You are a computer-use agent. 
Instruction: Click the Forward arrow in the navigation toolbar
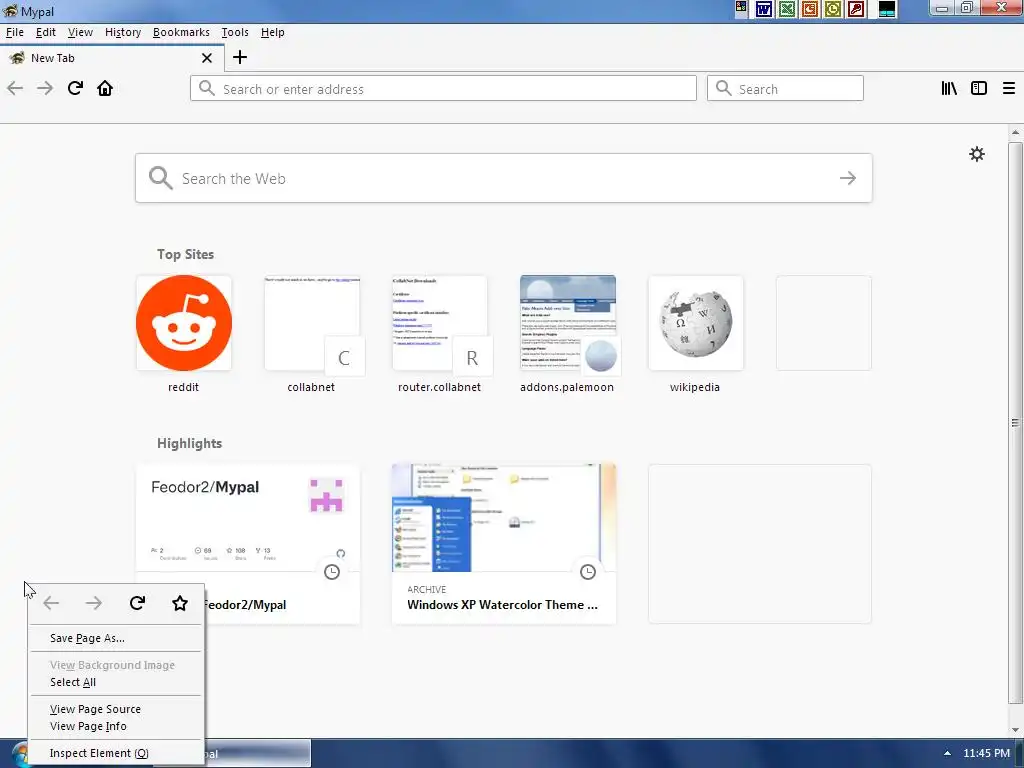tap(45, 88)
